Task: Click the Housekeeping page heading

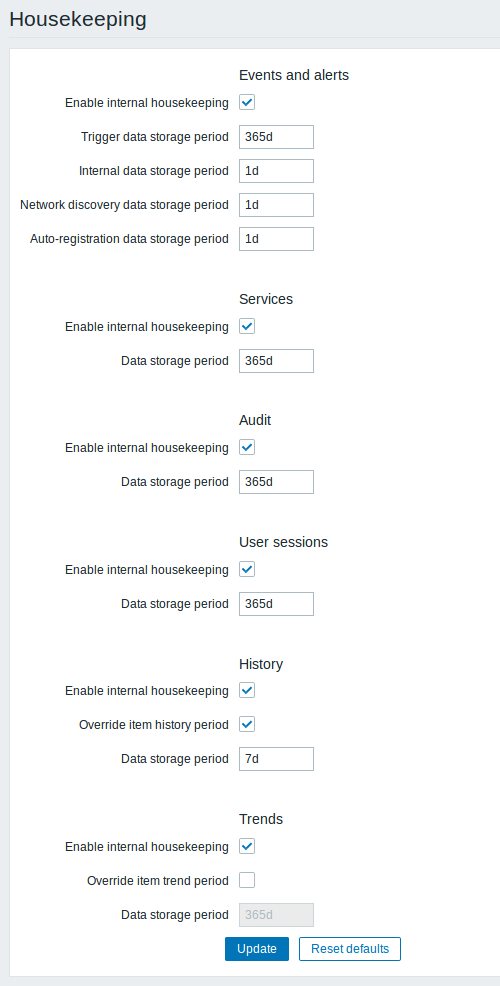Action: tap(78, 19)
